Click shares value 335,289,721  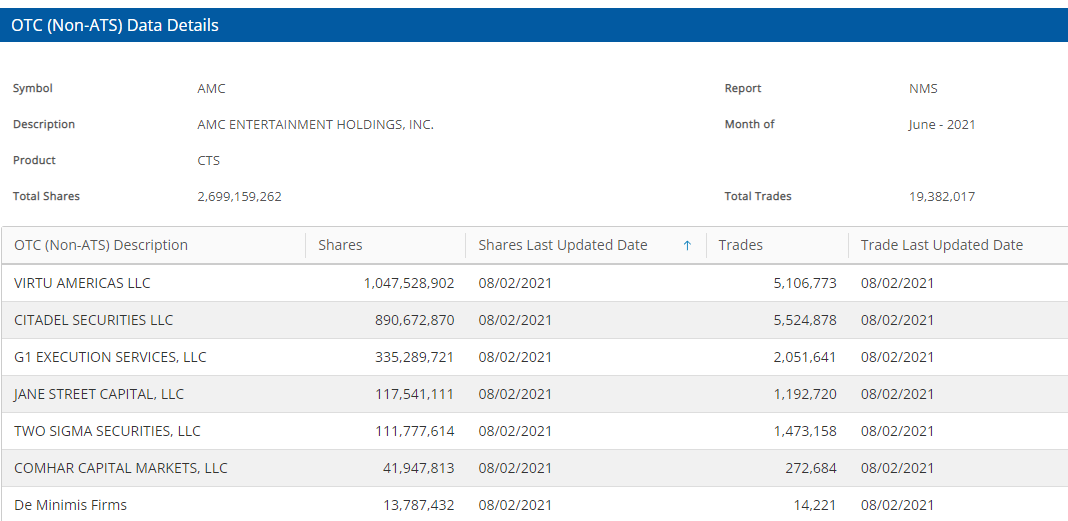(414, 357)
